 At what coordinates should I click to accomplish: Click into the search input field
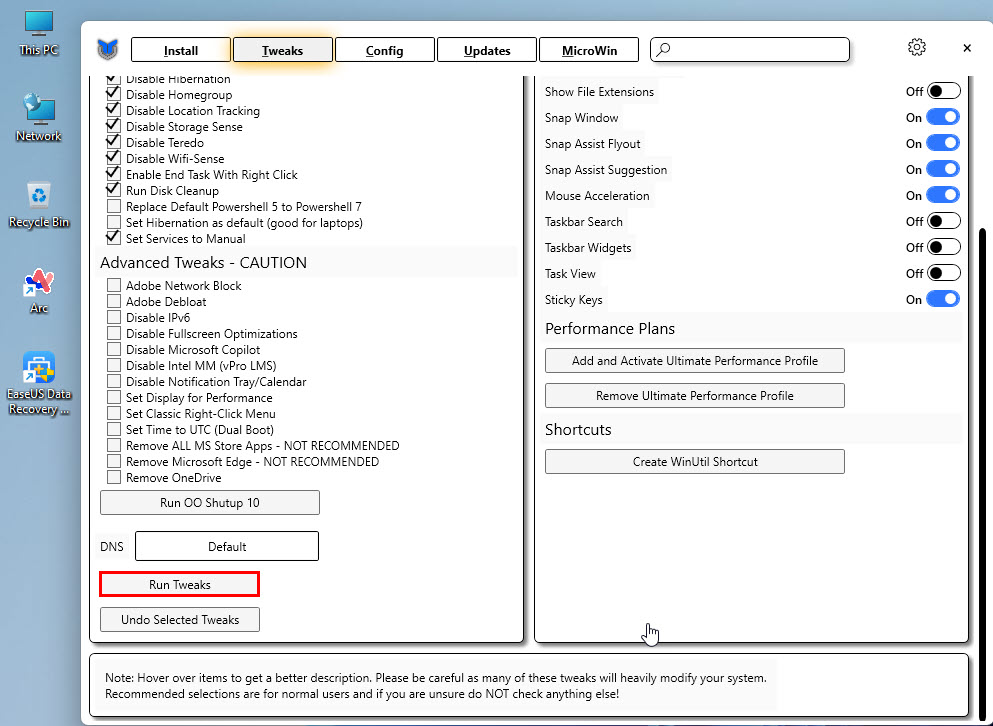750,49
